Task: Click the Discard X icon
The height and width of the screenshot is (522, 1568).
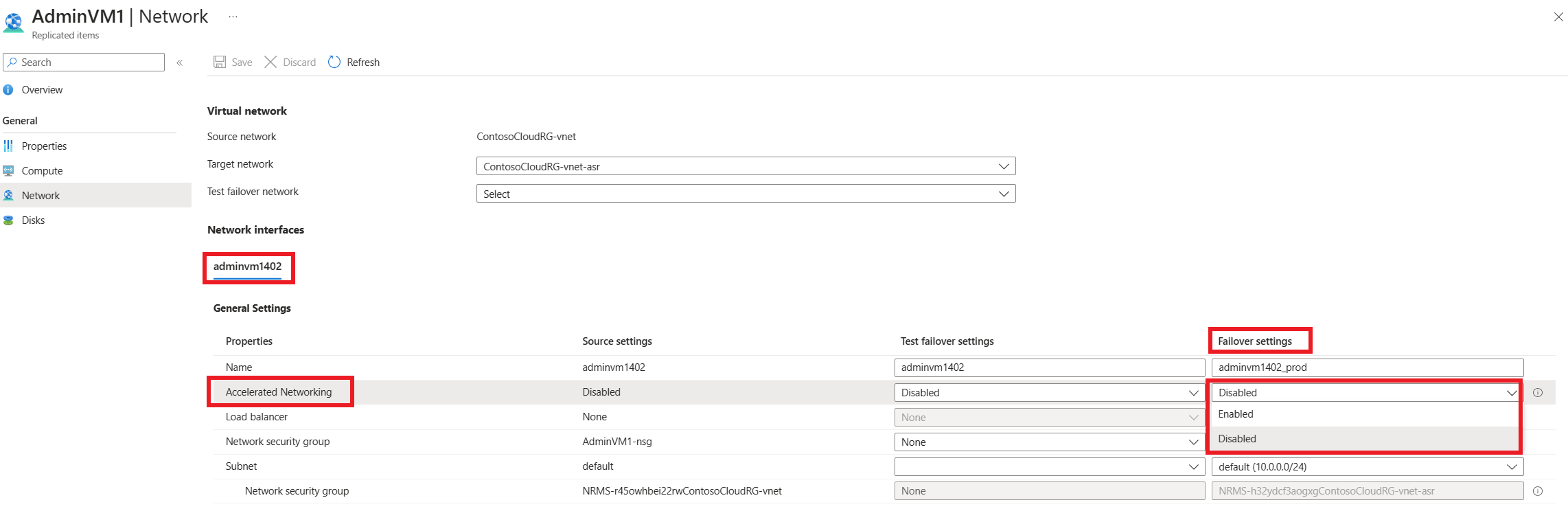Action: pos(270,63)
